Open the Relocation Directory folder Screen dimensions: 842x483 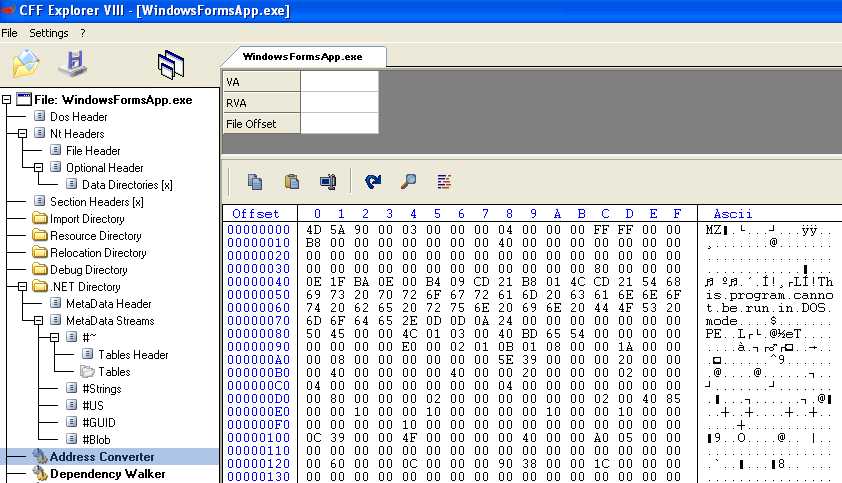(98, 253)
